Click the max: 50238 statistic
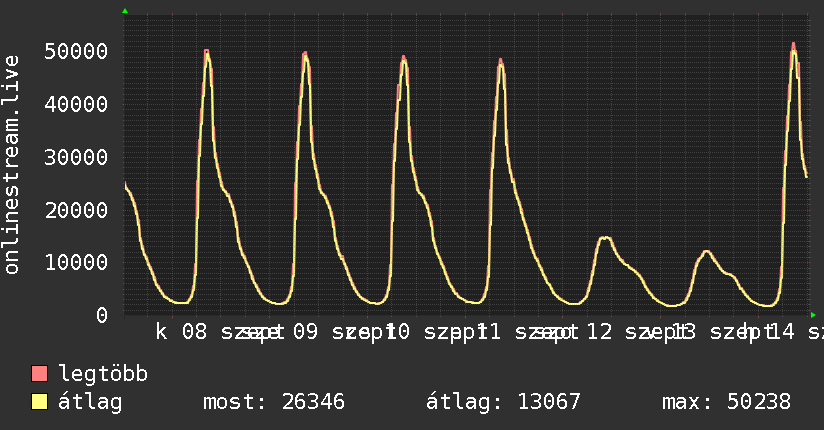The width and height of the screenshot is (824, 430). [726, 402]
